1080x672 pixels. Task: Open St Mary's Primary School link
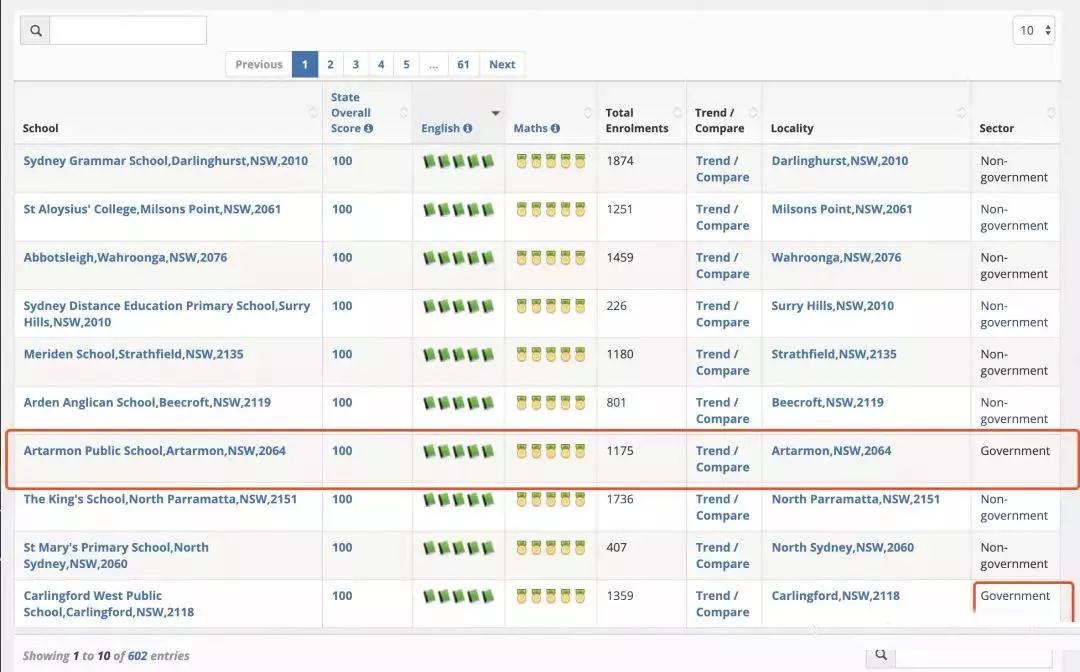(116, 556)
